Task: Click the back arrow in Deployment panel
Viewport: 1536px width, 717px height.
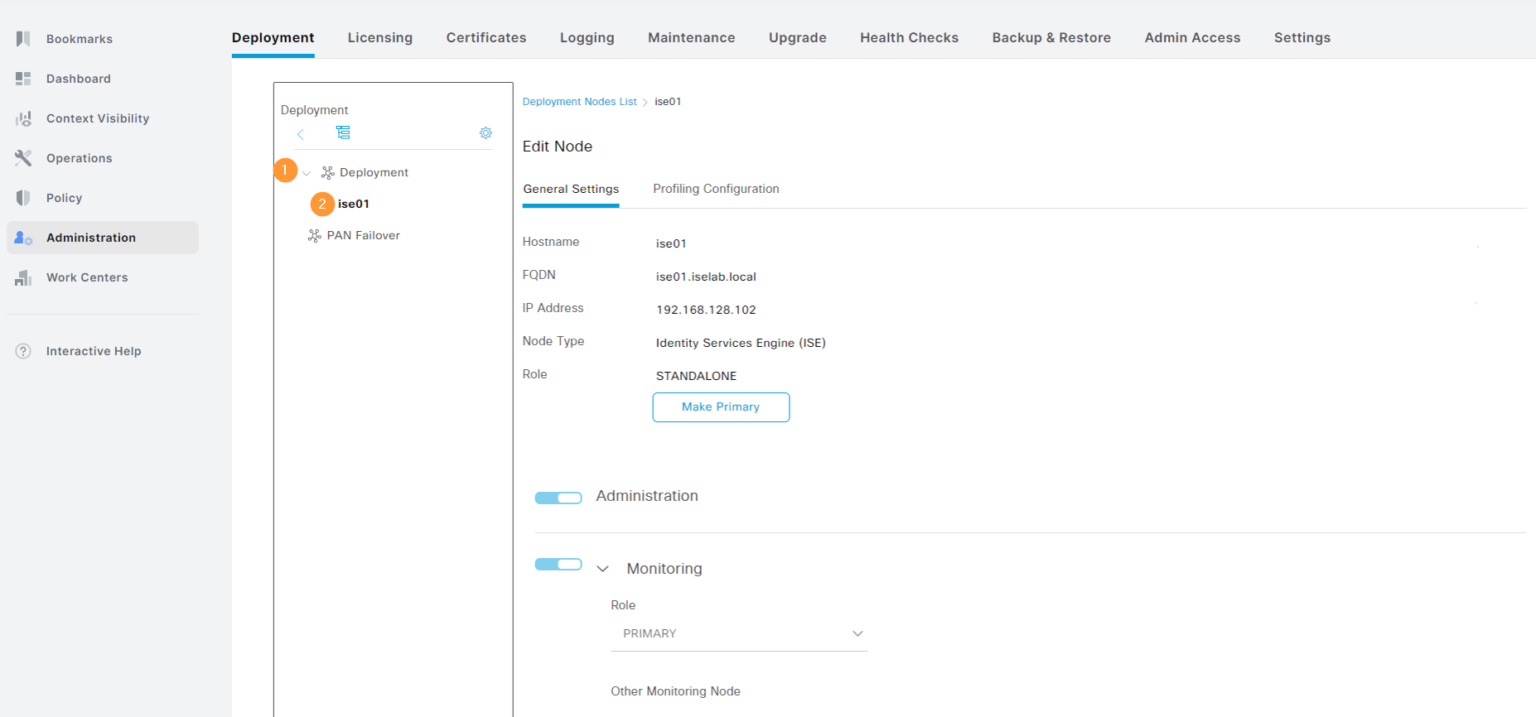Action: point(300,133)
